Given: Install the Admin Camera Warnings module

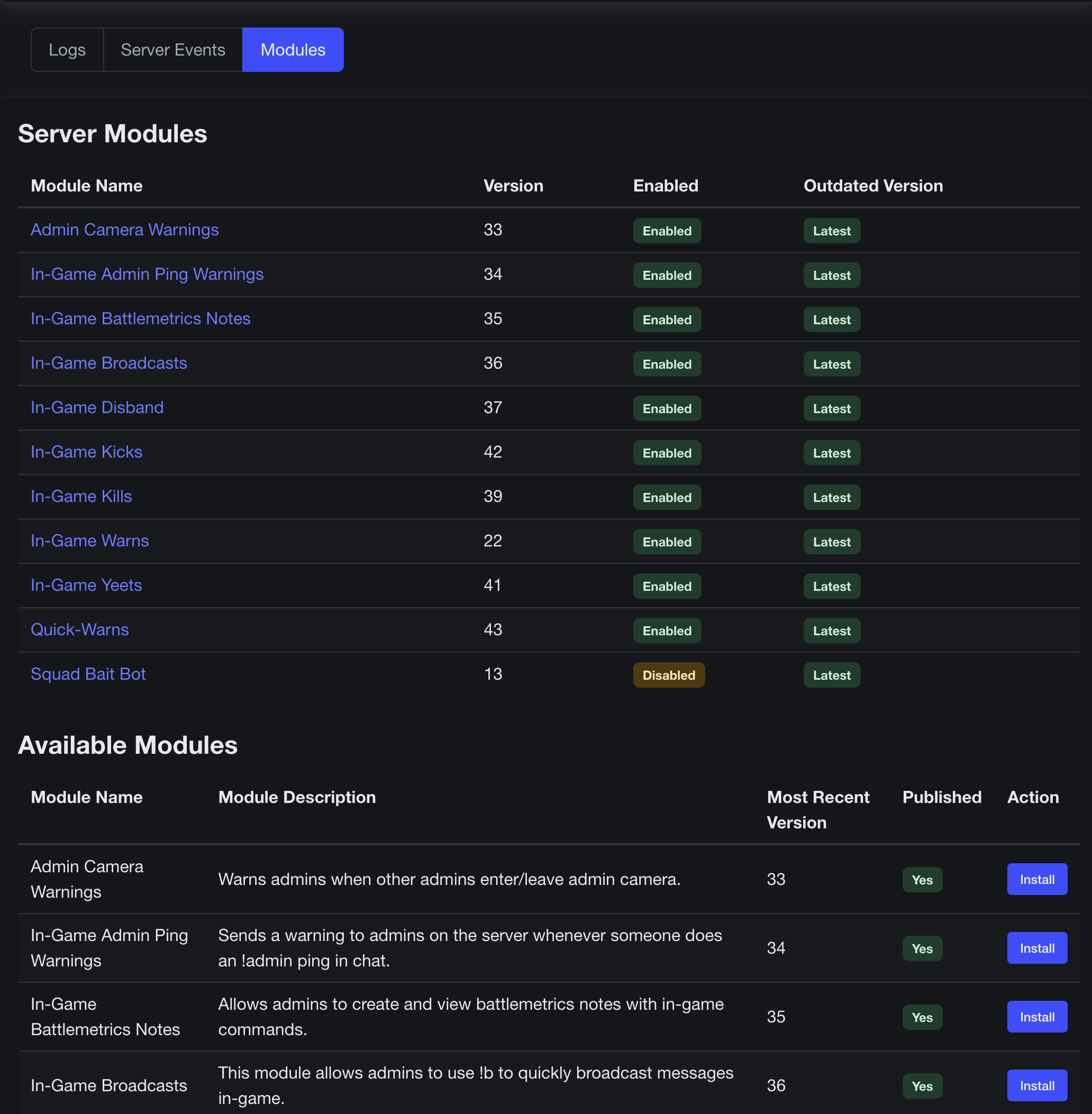Looking at the screenshot, I should click(1036, 880).
